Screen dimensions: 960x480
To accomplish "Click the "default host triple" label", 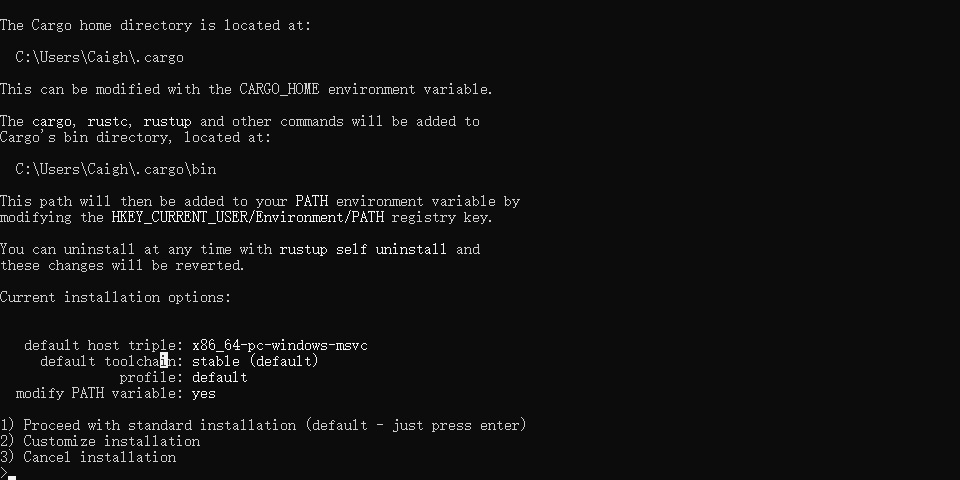I will [x=100, y=345].
